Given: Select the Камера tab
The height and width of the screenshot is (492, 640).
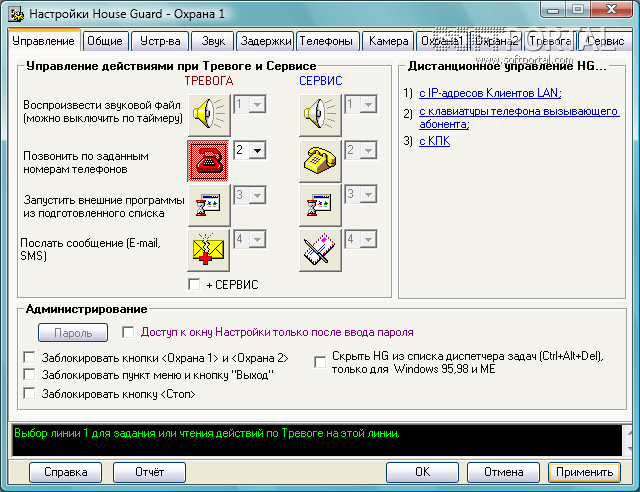Looking at the screenshot, I should (388, 41).
